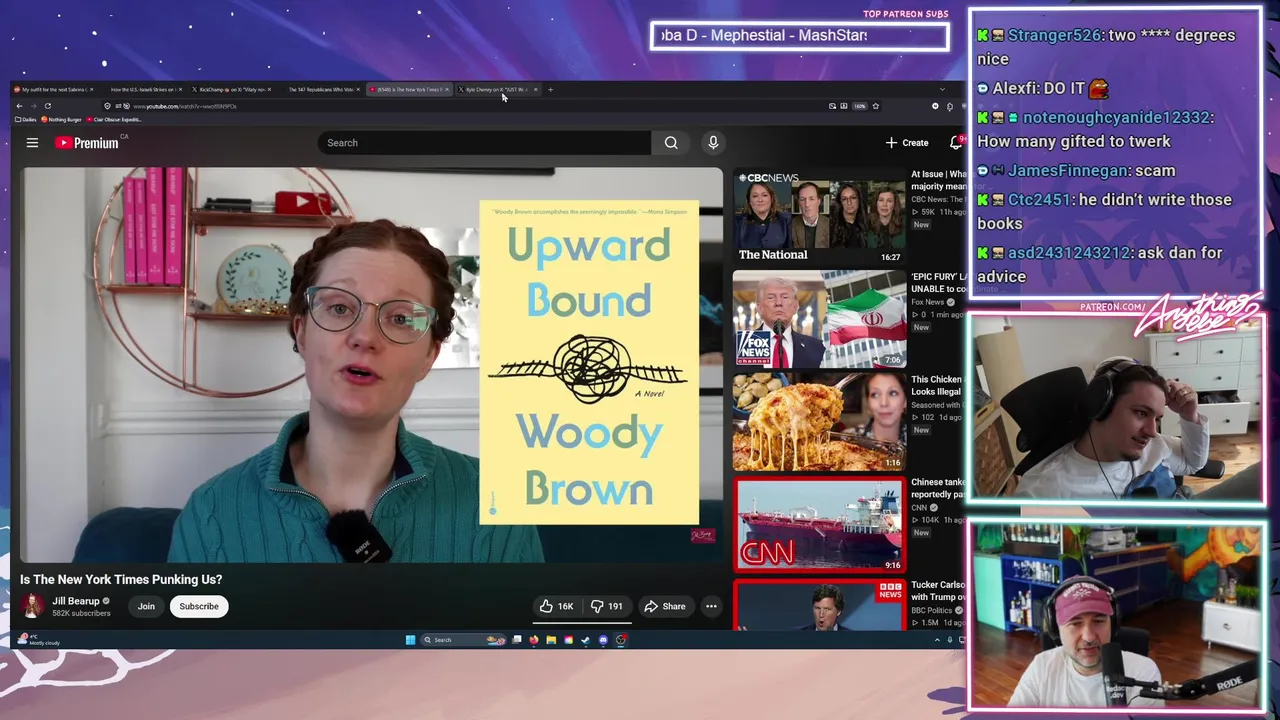The image size is (1280, 720).
Task: Open Steam from the taskbar
Action: click(586, 640)
